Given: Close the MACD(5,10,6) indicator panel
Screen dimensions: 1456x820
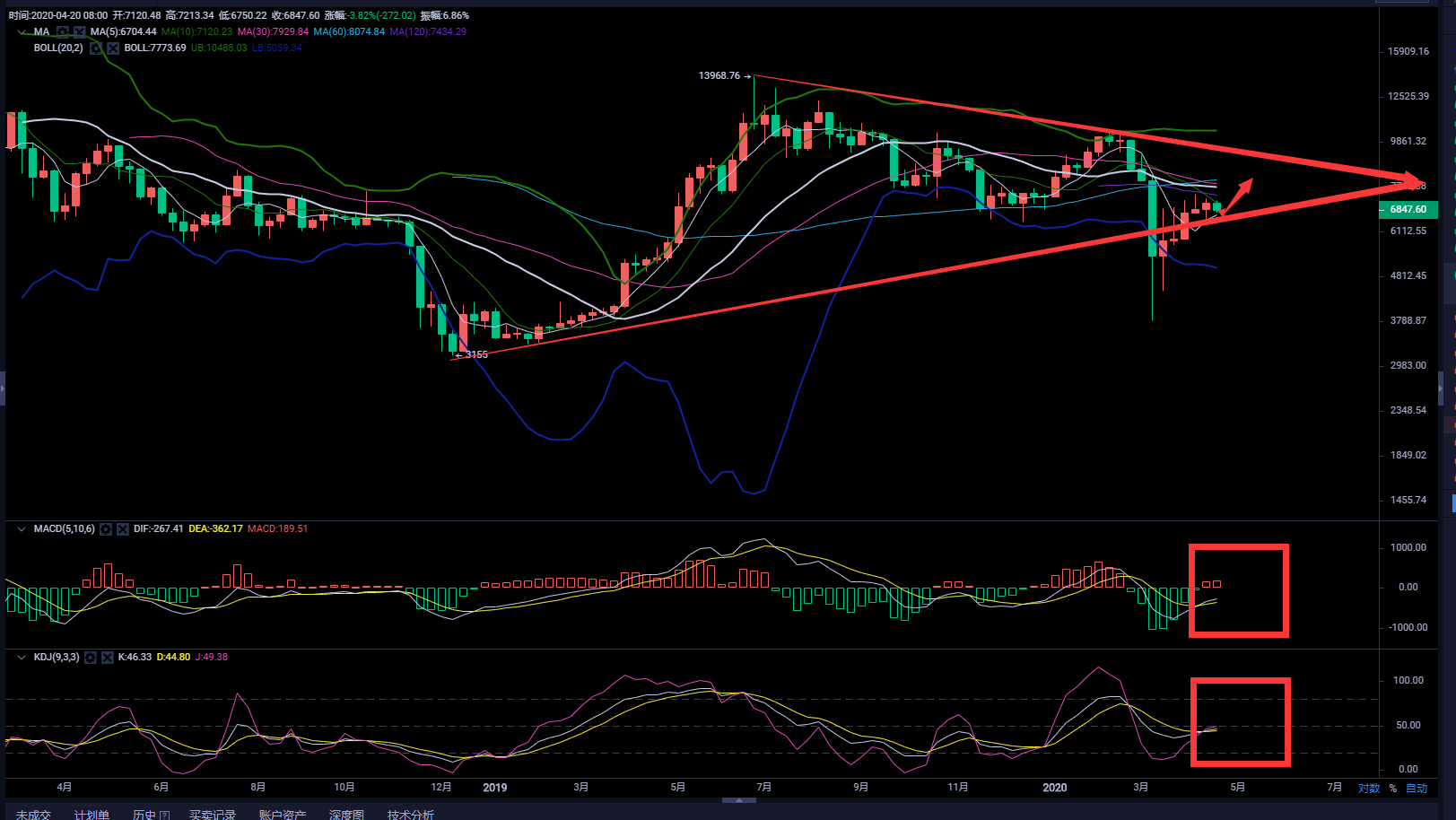Looking at the screenshot, I should [x=122, y=529].
